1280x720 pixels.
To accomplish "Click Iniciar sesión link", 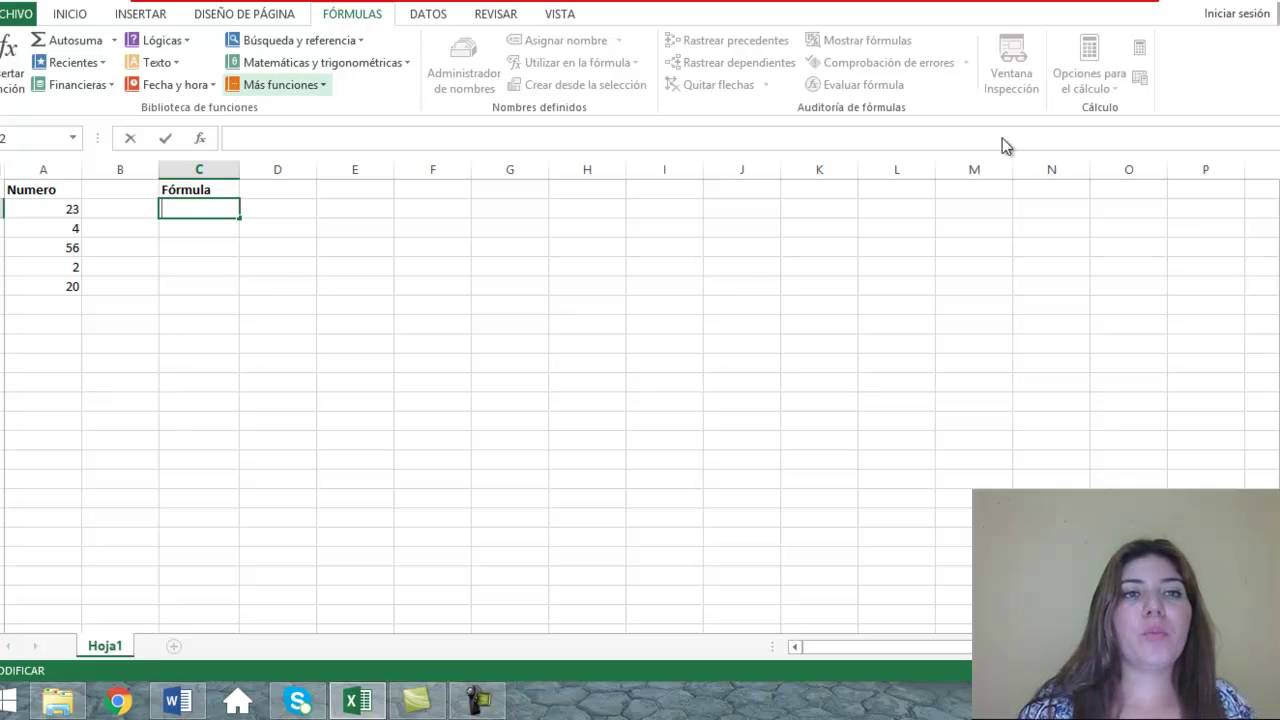I will [1236, 14].
